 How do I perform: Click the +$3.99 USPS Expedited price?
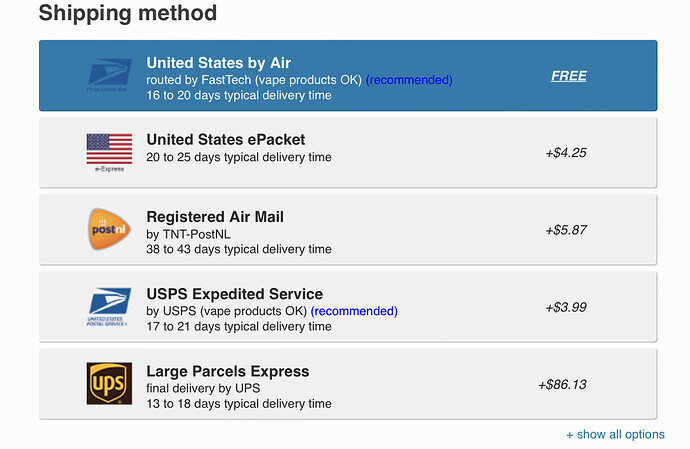[x=566, y=307]
